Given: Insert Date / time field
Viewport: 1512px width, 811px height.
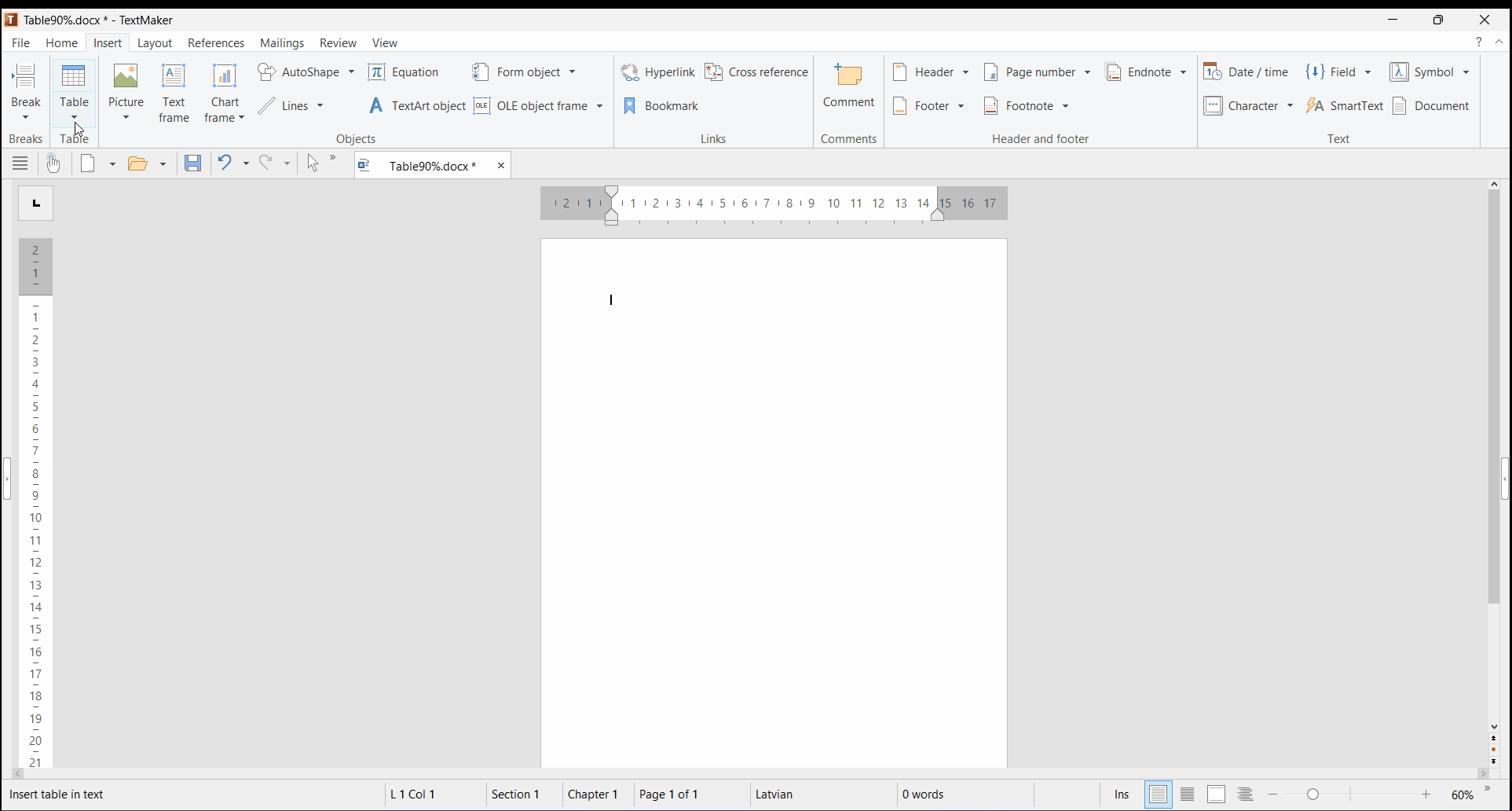Looking at the screenshot, I should coord(1247,72).
